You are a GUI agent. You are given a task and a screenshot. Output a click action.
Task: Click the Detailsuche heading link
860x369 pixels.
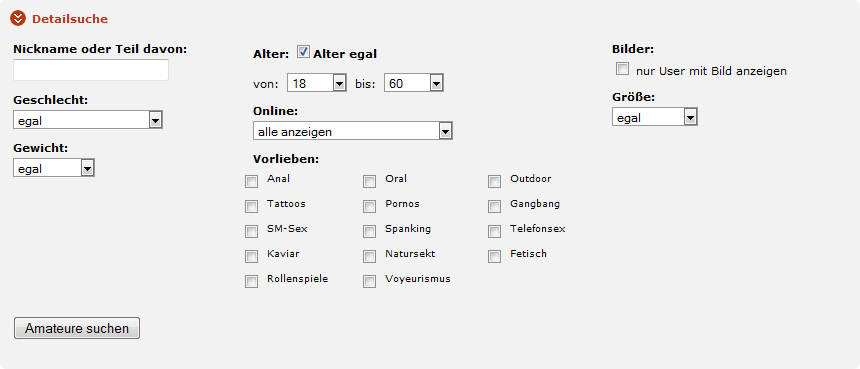click(x=70, y=19)
